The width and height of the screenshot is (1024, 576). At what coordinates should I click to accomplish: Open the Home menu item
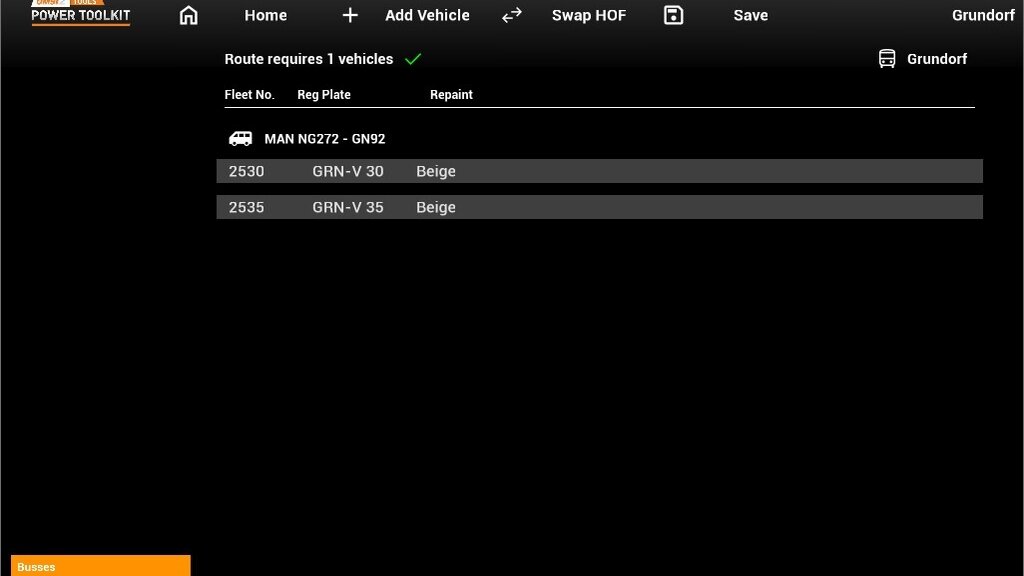tap(265, 15)
